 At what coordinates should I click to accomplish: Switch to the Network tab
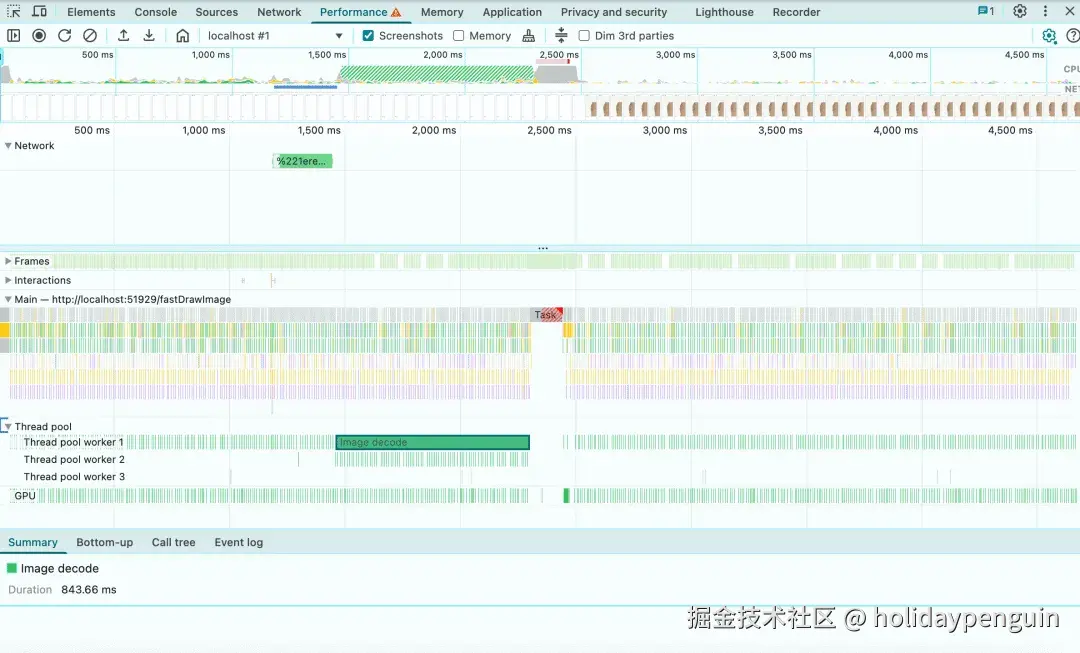[x=279, y=12]
